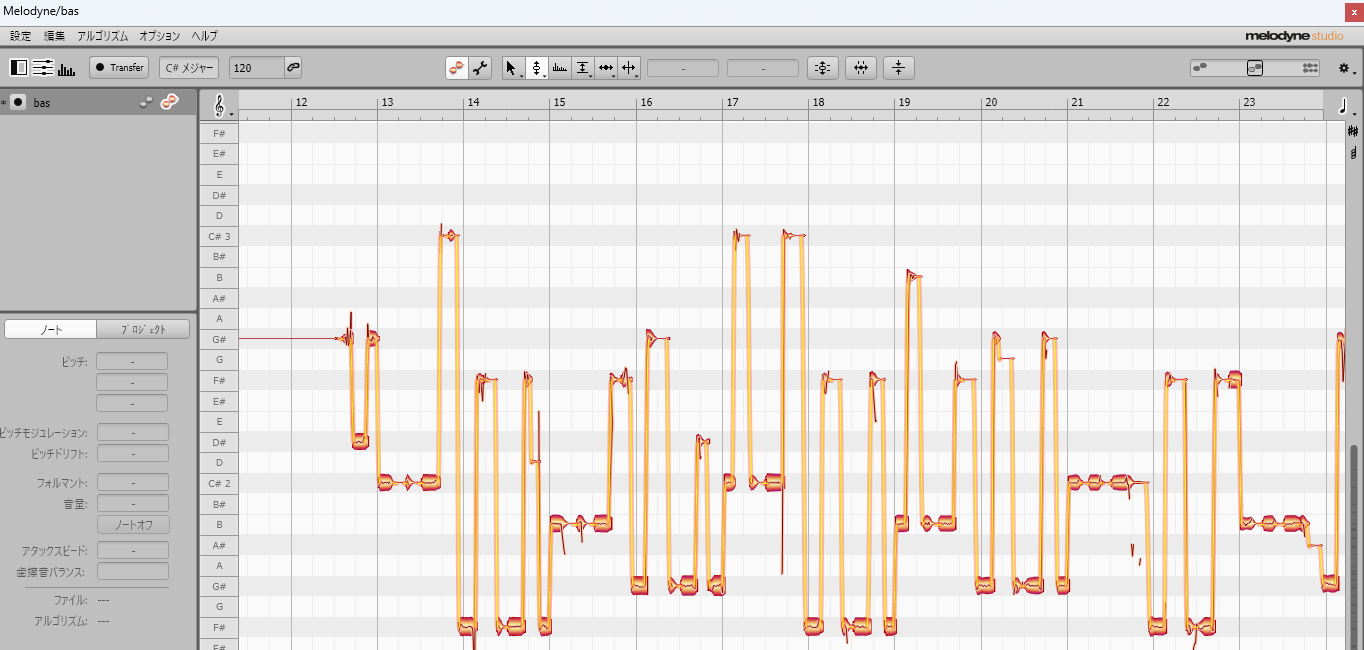This screenshot has height=650, width=1364.
Task: Switch to the プロジェクト tab
Action: click(143, 328)
